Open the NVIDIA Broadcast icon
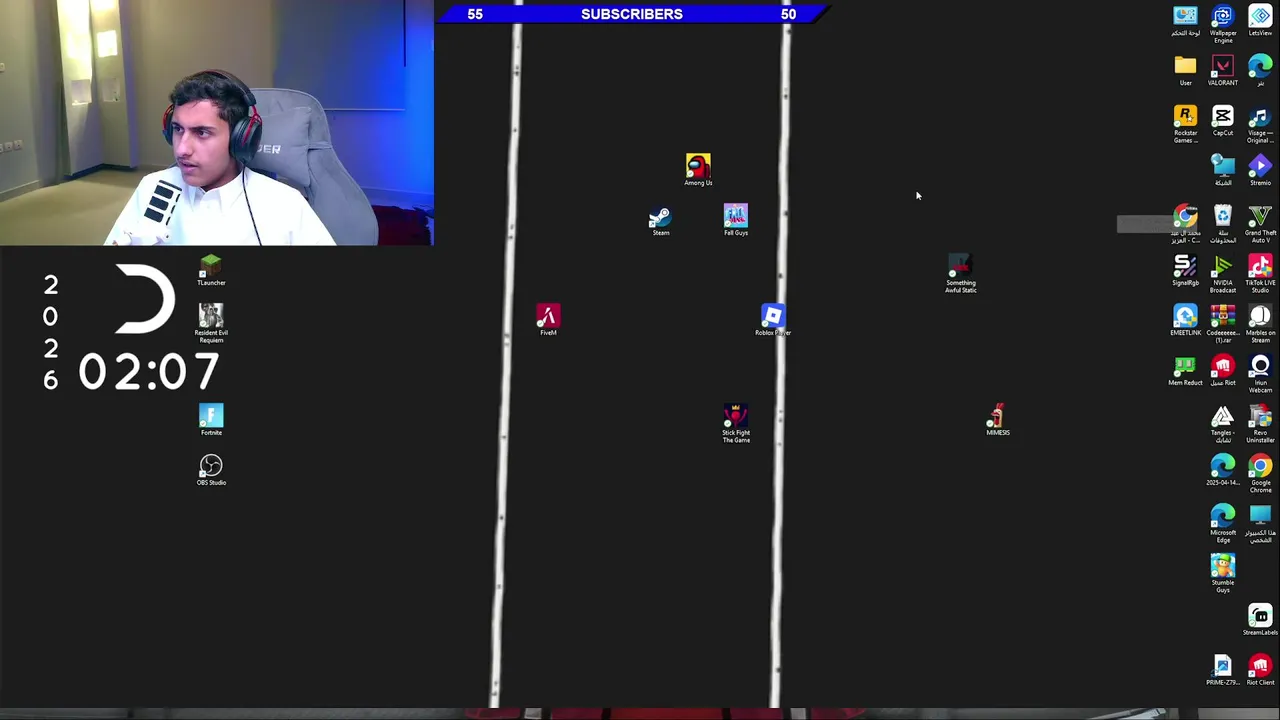Screen dimensions: 1280x720 pyautogui.click(x=1222, y=274)
